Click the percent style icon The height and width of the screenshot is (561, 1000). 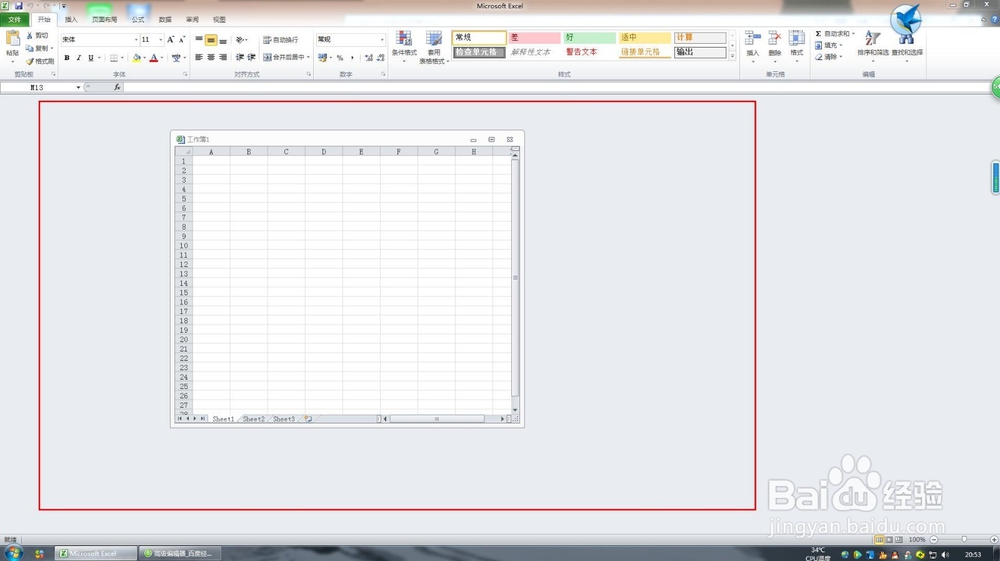pyautogui.click(x=340, y=57)
